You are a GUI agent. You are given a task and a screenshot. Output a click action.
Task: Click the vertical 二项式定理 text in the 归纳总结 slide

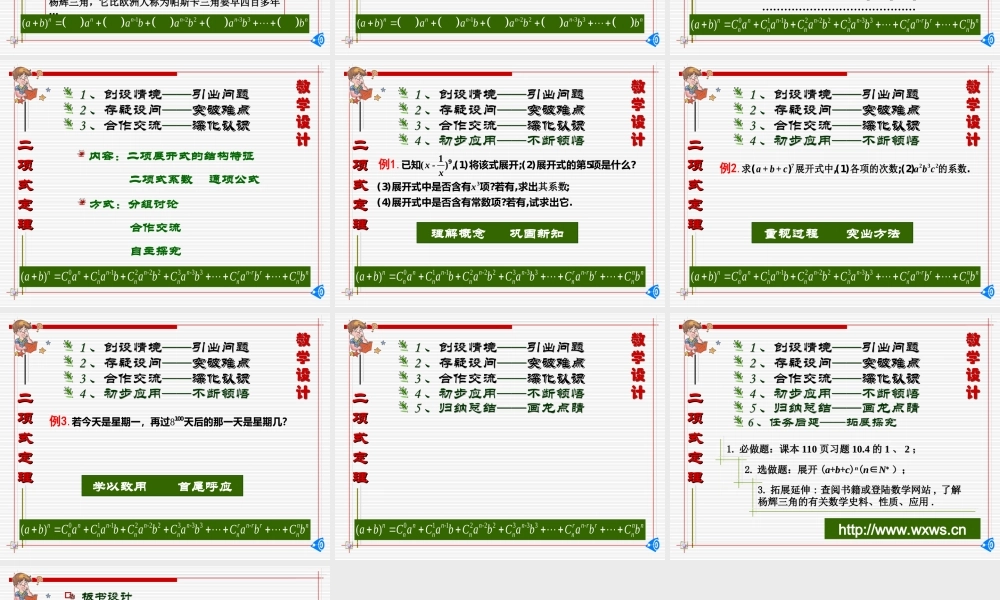pos(360,437)
